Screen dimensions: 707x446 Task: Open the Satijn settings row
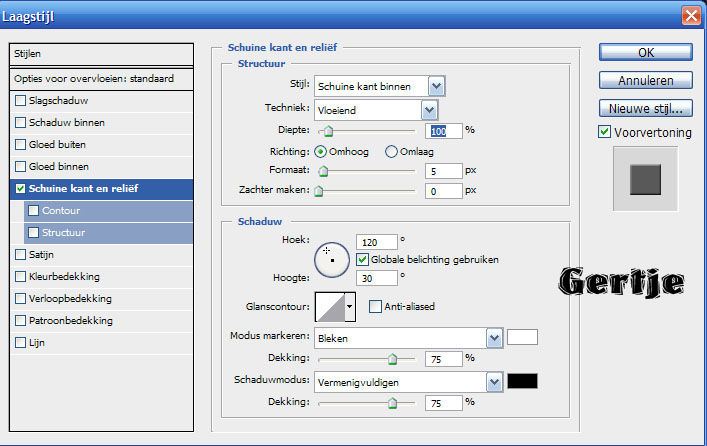[101, 255]
